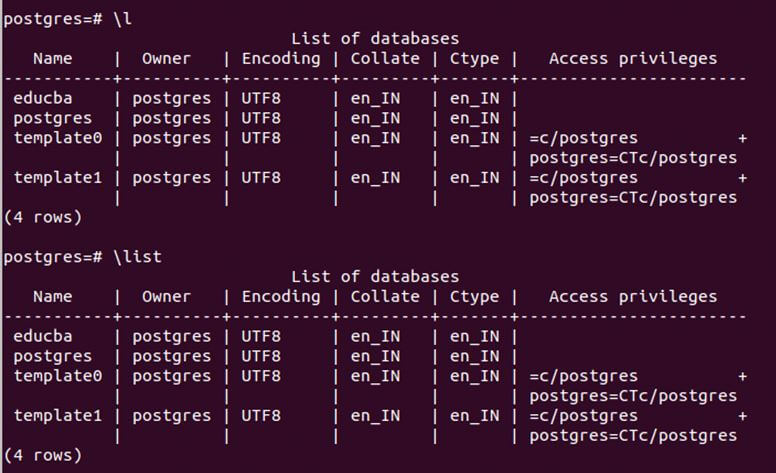Viewport: 776px width, 473px height.
Task: Click the template0 name in the \l output
Action: click(x=57, y=138)
